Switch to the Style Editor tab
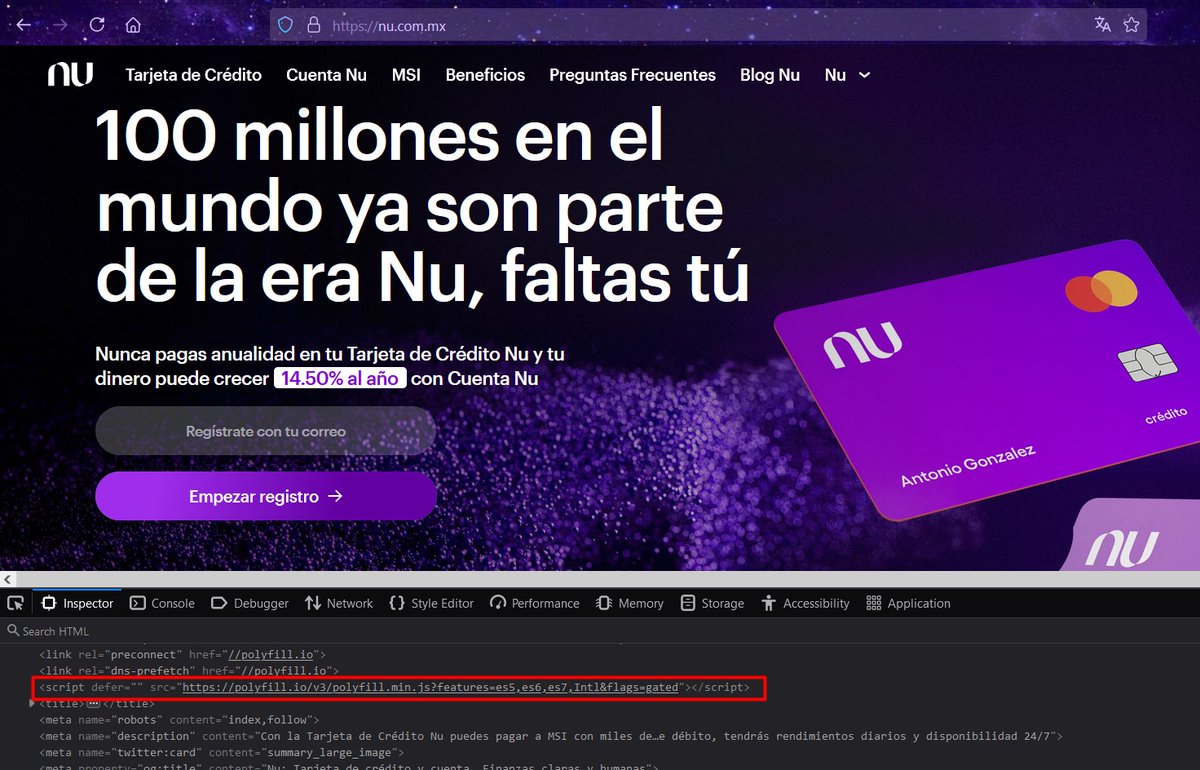1200x770 pixels. pyautogui.click(x=431, y=603)
